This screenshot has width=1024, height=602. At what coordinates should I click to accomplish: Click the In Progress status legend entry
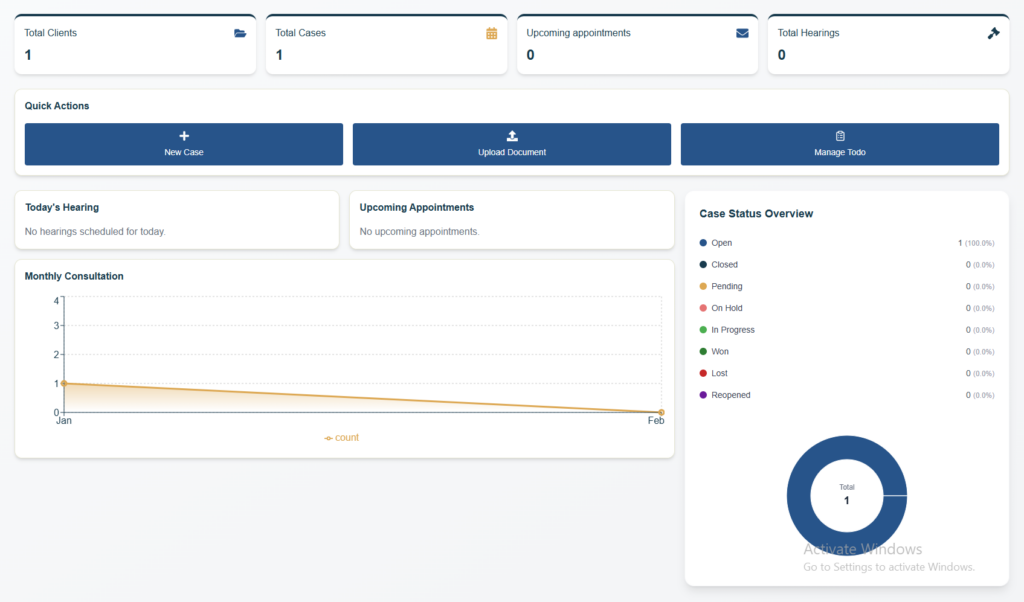(727, 330)
